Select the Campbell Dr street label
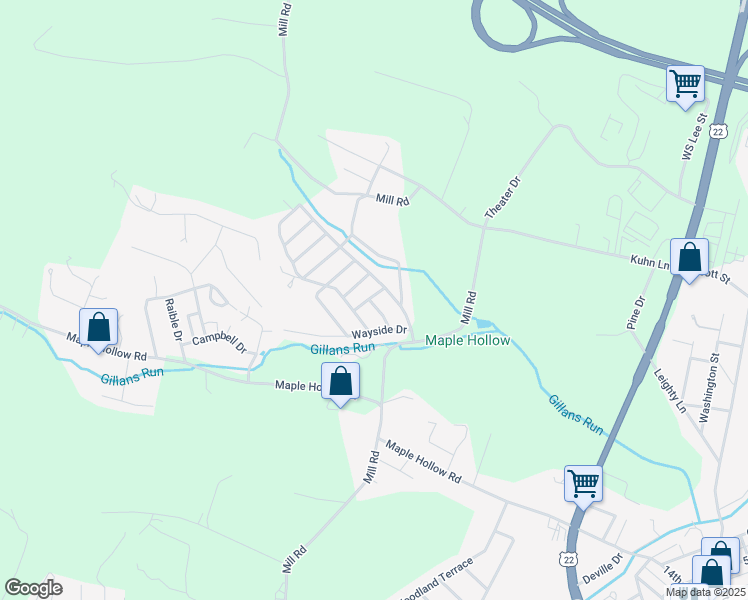This screenshot has width=748, height=600. (219, 342)
